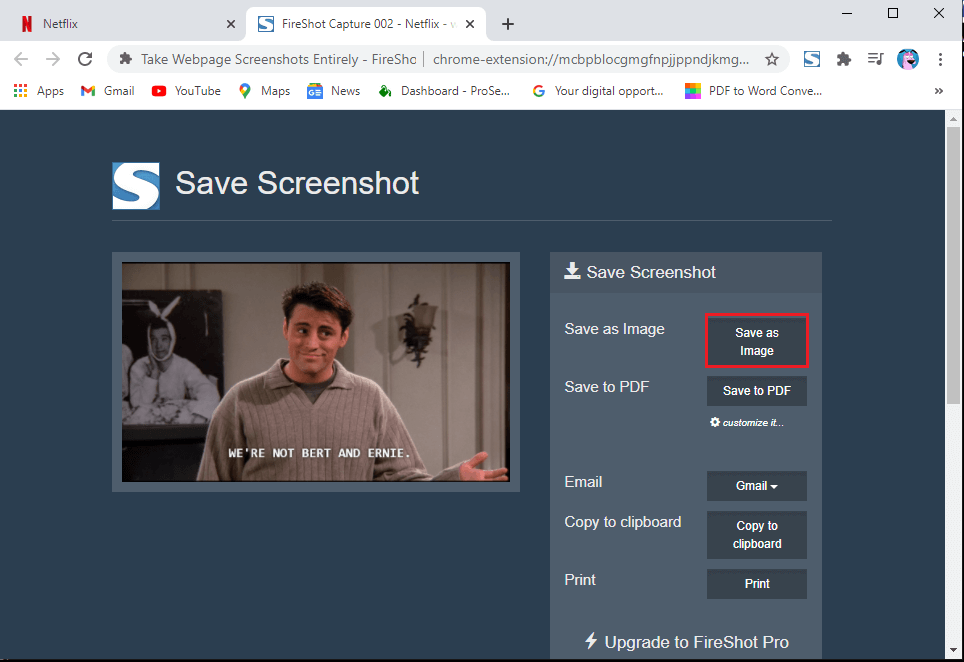Open Chrome's three-dot menu

(x=940, y=59)
